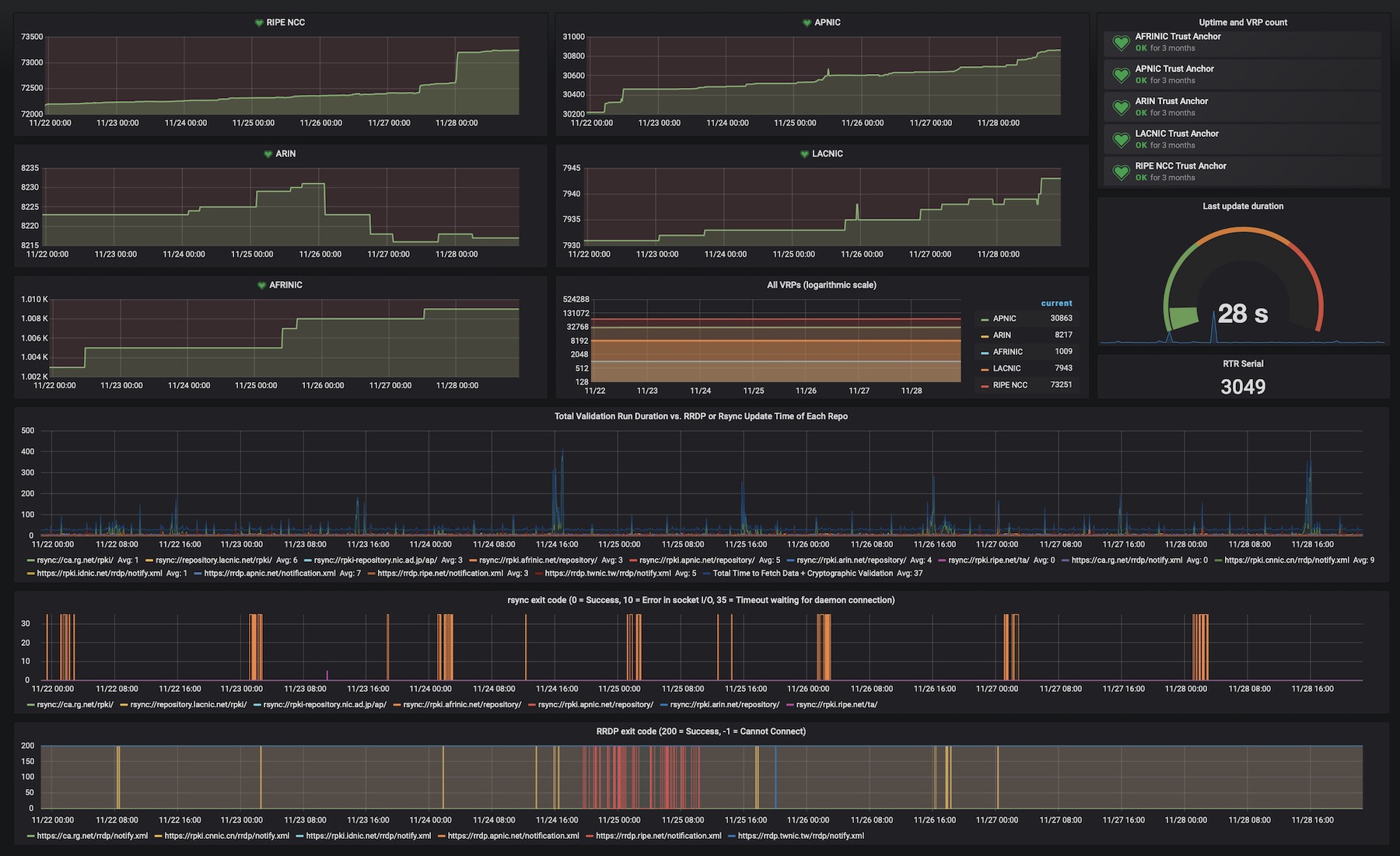Click the heart icon next to ARIN panel title
This screenshot has height=856, width=1400.
click(x=268, y=154)
